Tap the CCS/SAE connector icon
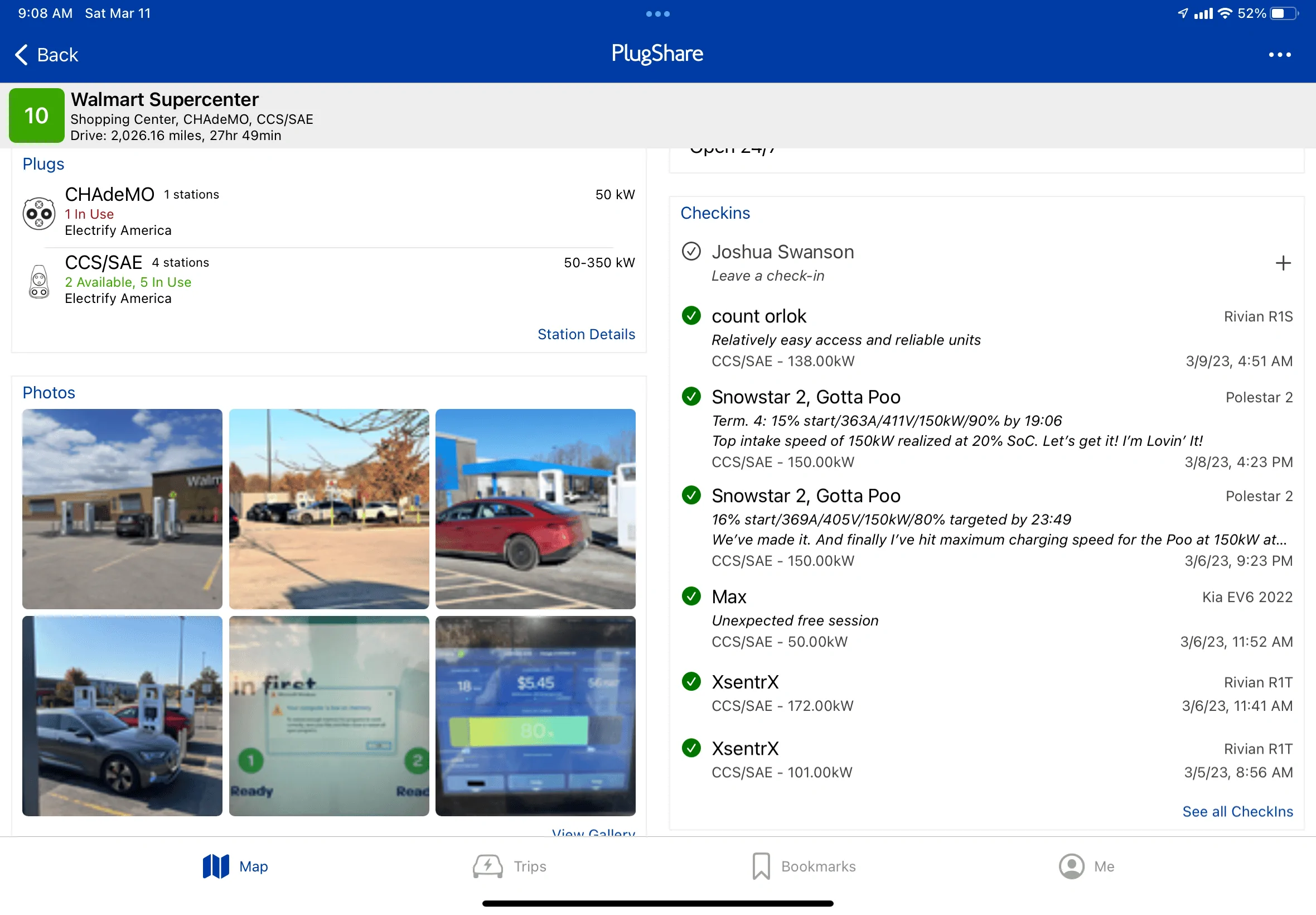The width and height of the screenshot is (1316, 915). pos(39,282)
